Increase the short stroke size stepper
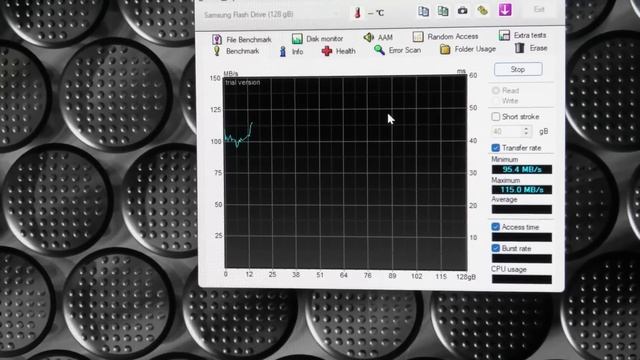Screen dimensions: 640x360 tap(526, 129)
